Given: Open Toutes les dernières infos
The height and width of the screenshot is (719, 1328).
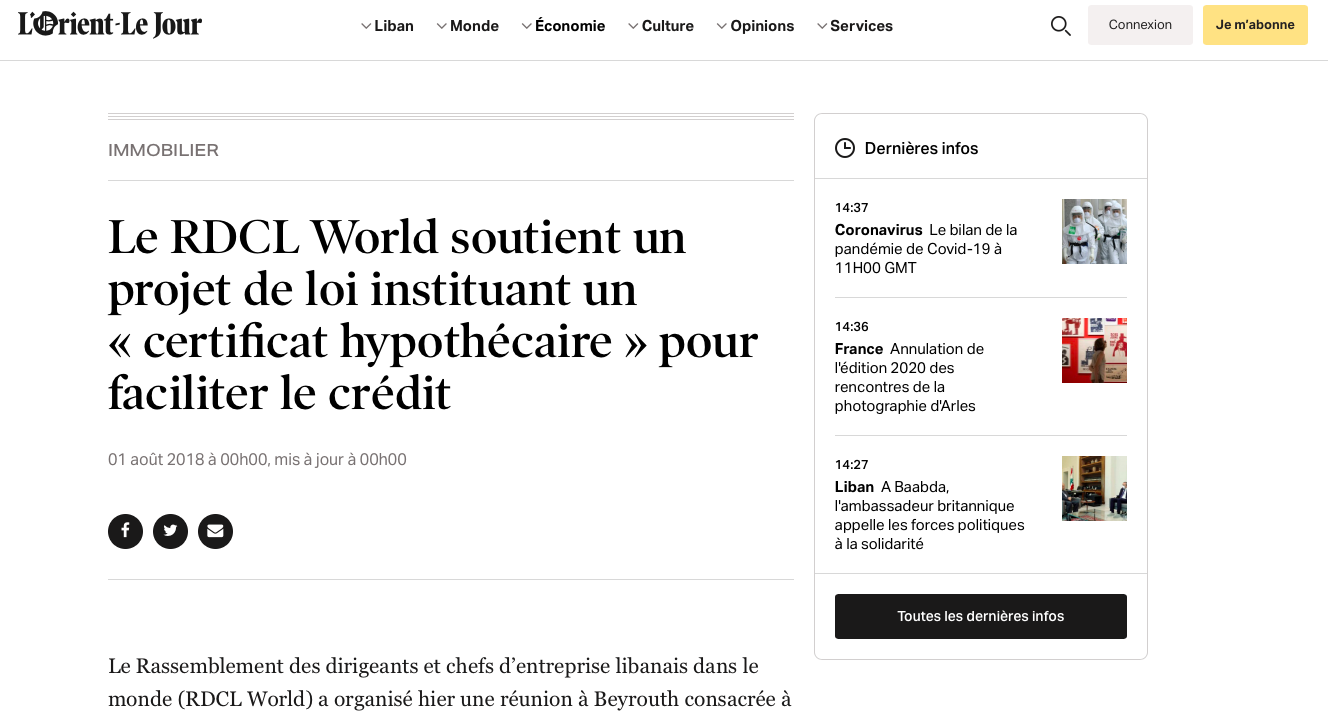Looking at the screenshot, I should pyautogui.click(x=981, y=616).
